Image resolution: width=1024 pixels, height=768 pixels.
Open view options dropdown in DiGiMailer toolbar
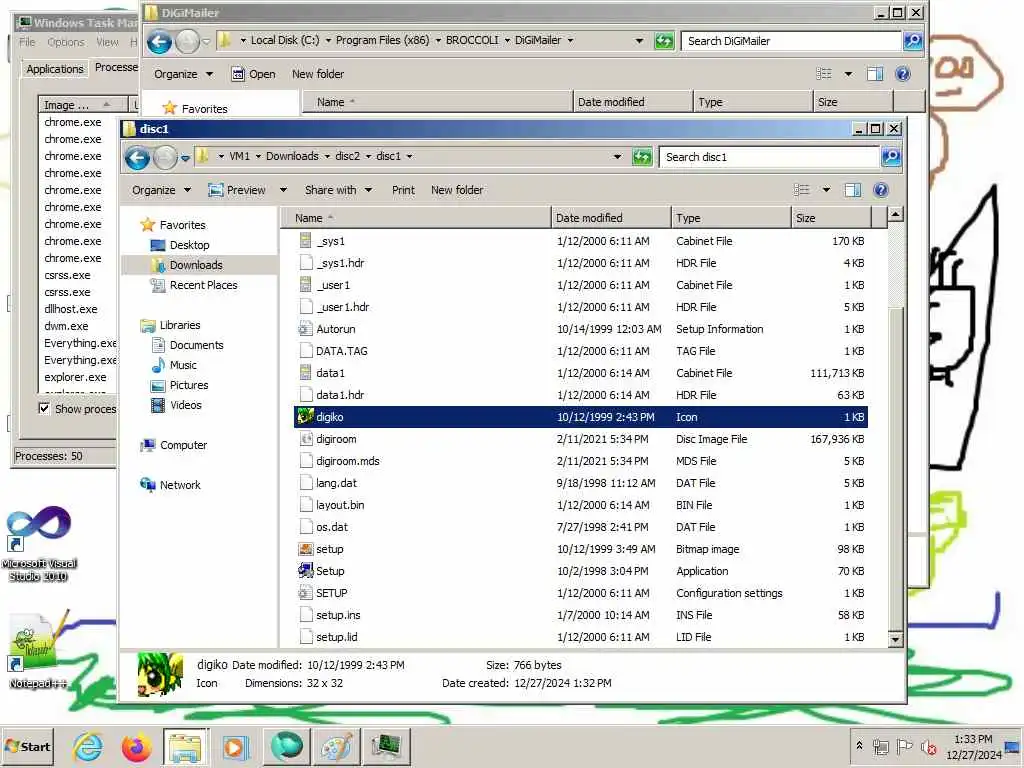pos(848,74)
